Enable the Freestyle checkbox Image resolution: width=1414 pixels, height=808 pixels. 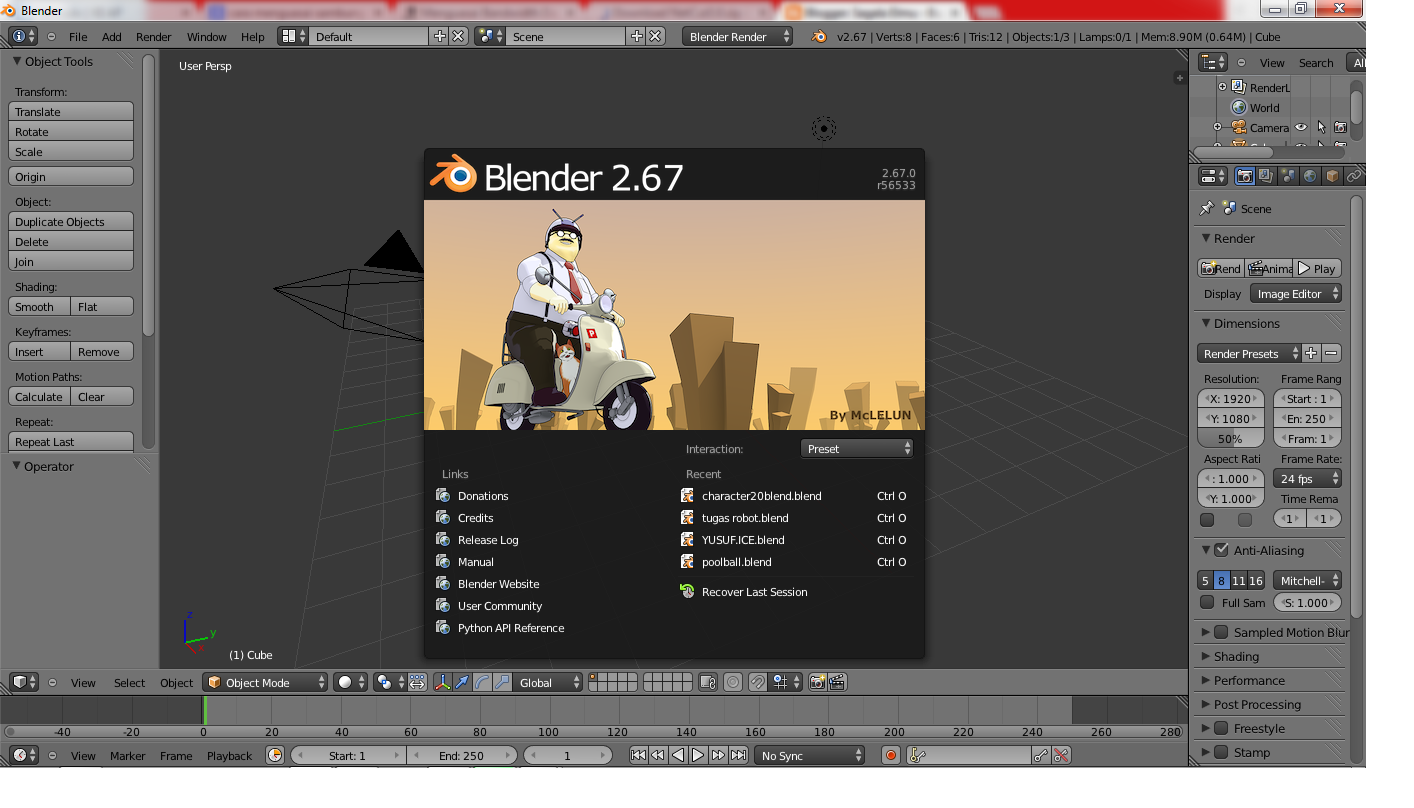click(1221, 728)
